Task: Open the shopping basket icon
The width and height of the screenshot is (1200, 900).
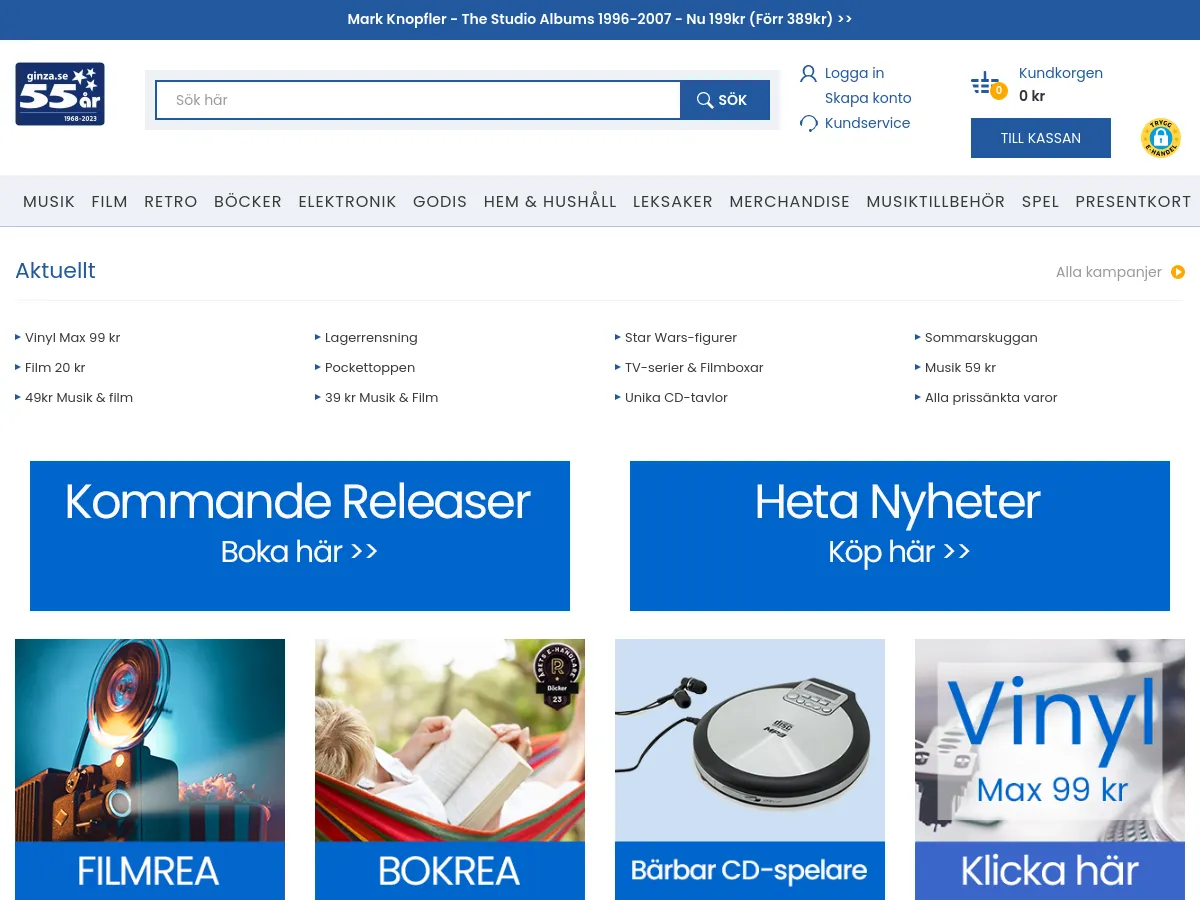Action: coord(986,84)
